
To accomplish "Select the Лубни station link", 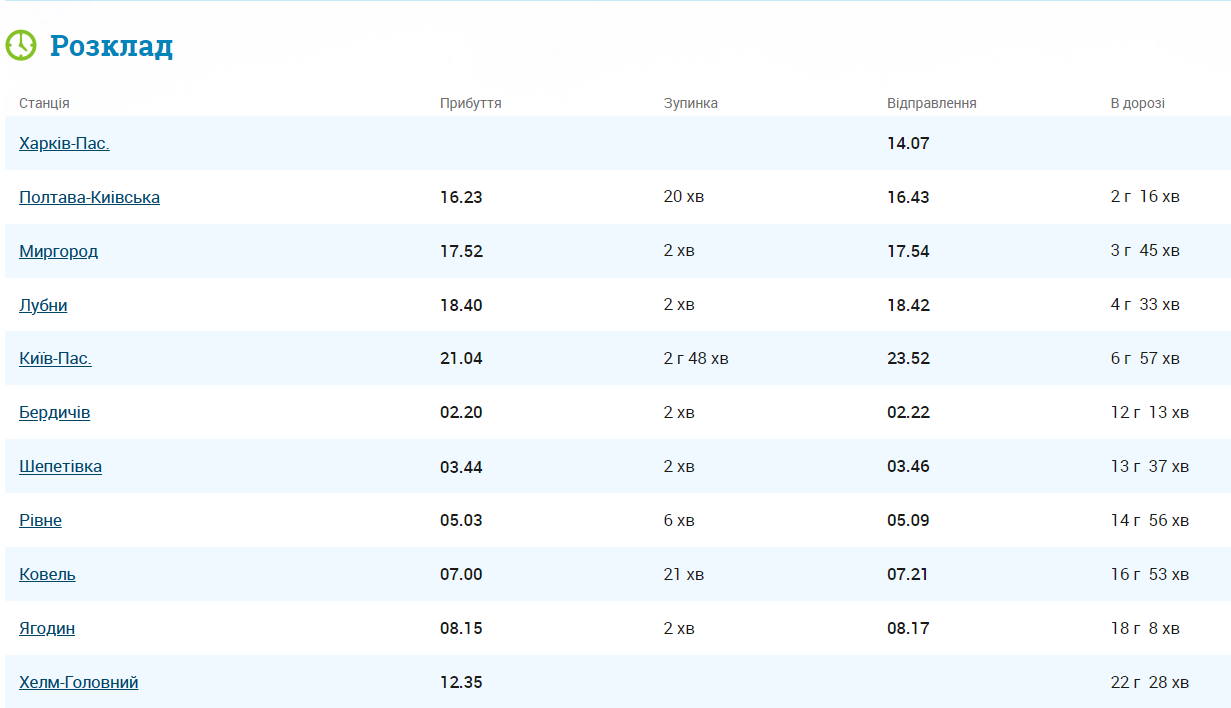I will click(43, 305).
